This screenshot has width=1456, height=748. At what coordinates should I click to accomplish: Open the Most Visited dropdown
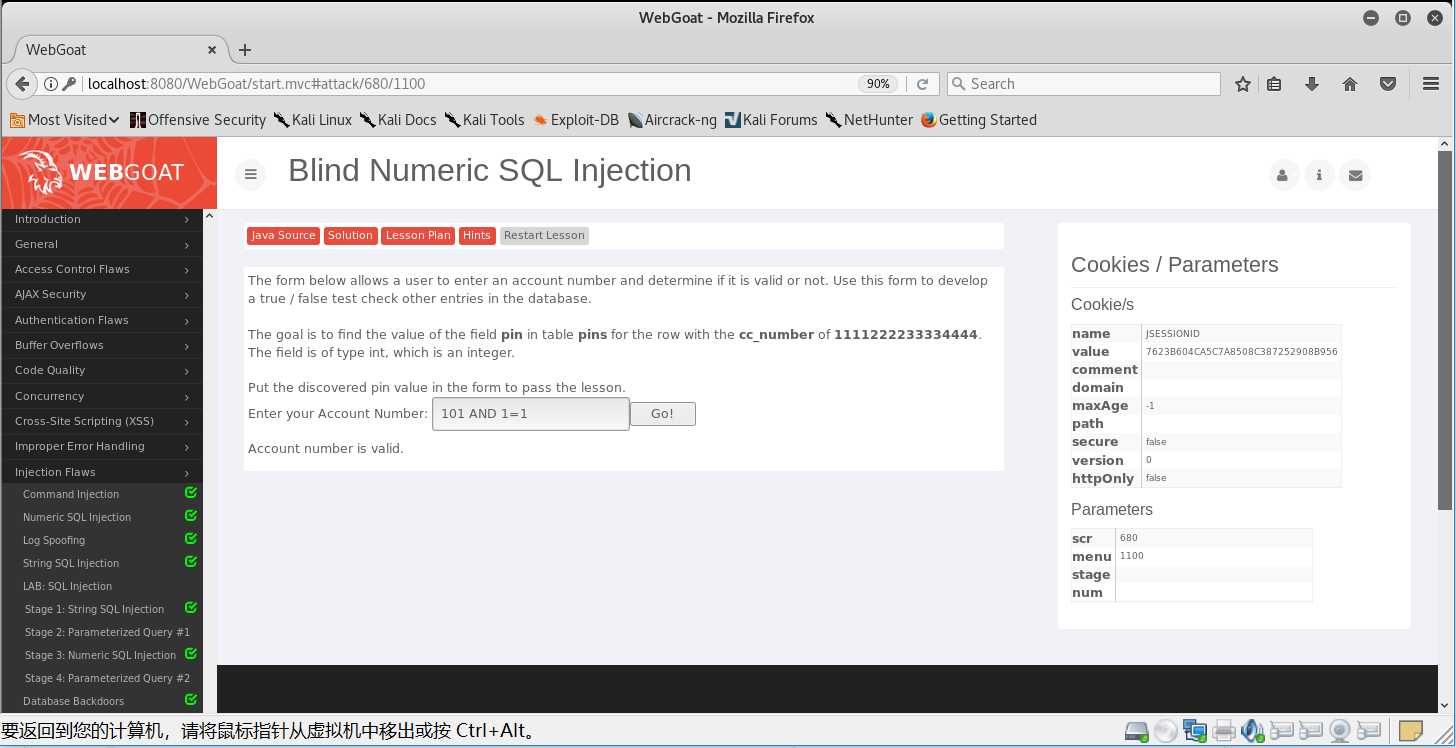pyautogui.click(x=64, y=120)
